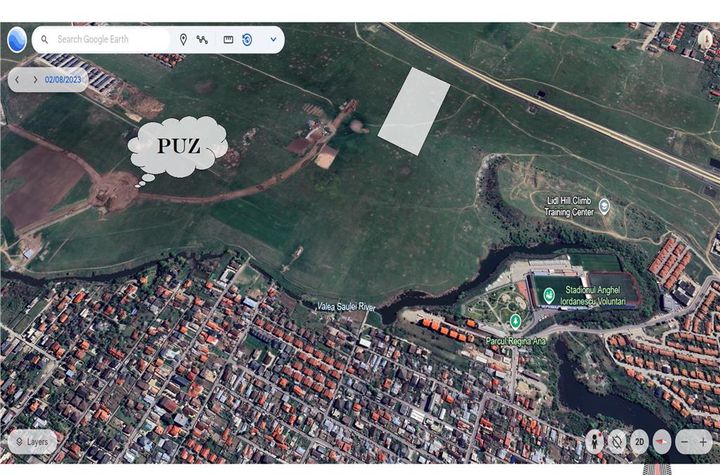Viewport: 720px width, 475px height.
Task: Click the Parcul Regina Ana place marker
Action: pyautogui.click(x=515, y=321)
